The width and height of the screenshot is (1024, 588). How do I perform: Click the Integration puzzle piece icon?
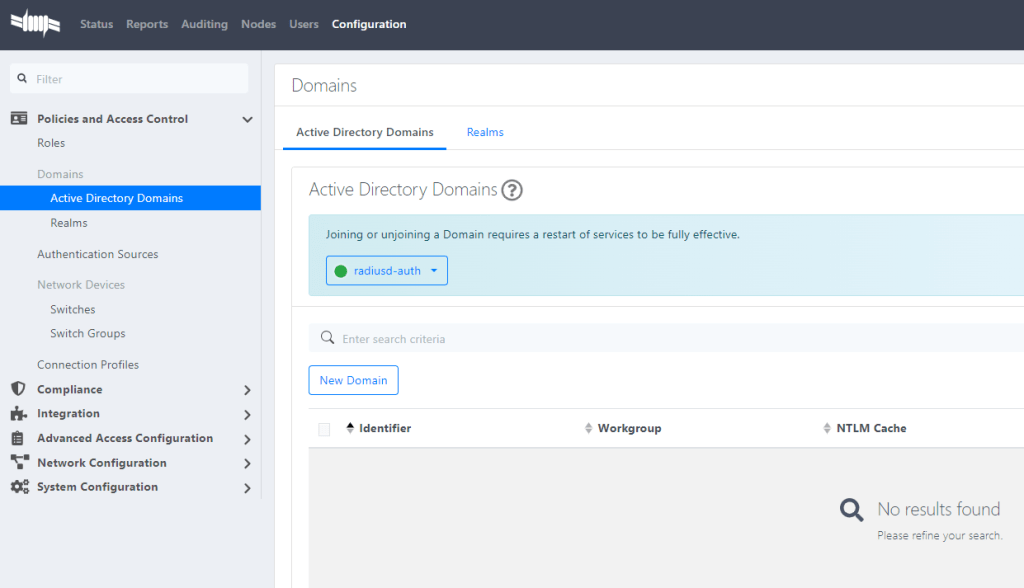pyautogui.click(x=18, y=414)
